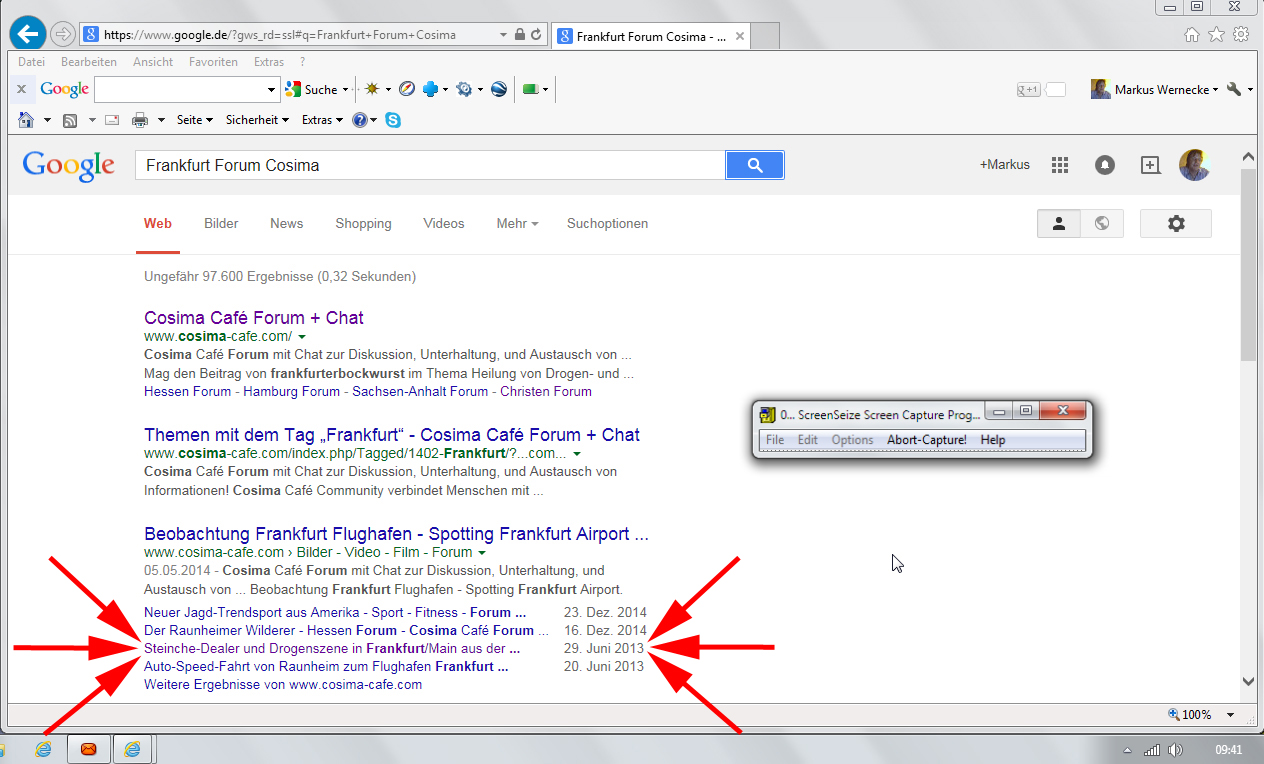Open the wrench toolbar options icon
Image resolution: width=1264 pixels, height=764 pixels.
pos(1234,89)
